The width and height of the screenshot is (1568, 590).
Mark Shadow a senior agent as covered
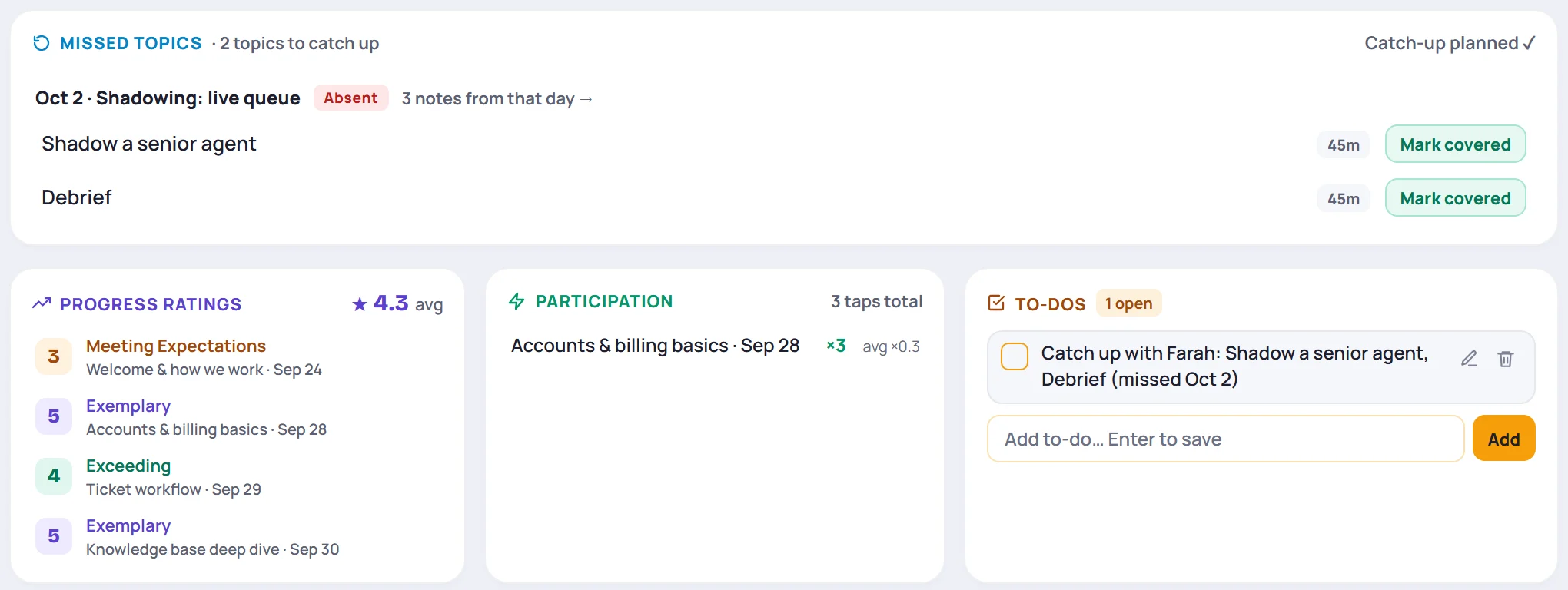tap(1455, 144)
